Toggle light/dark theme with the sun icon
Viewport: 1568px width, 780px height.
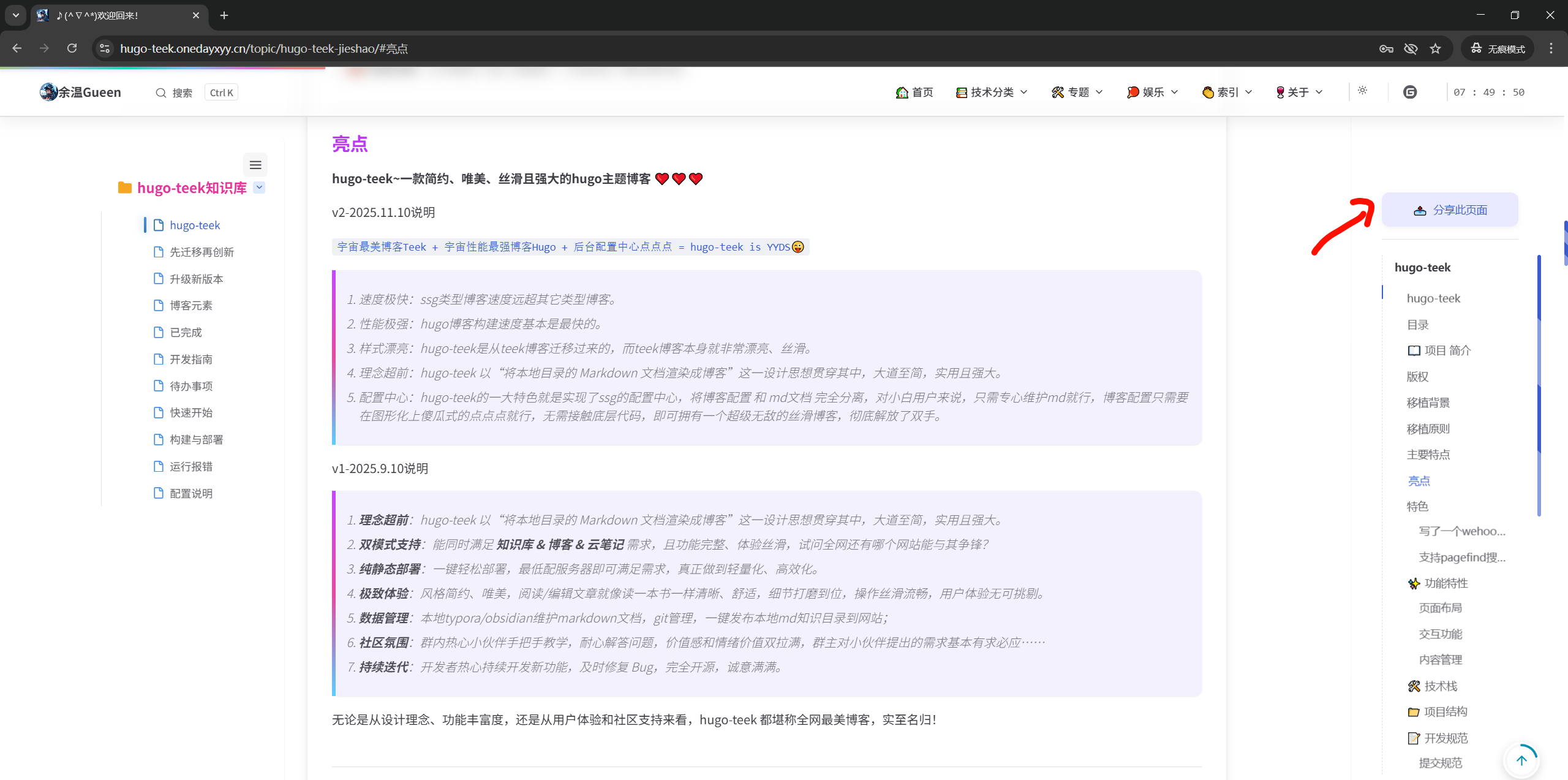(1363, 91)
